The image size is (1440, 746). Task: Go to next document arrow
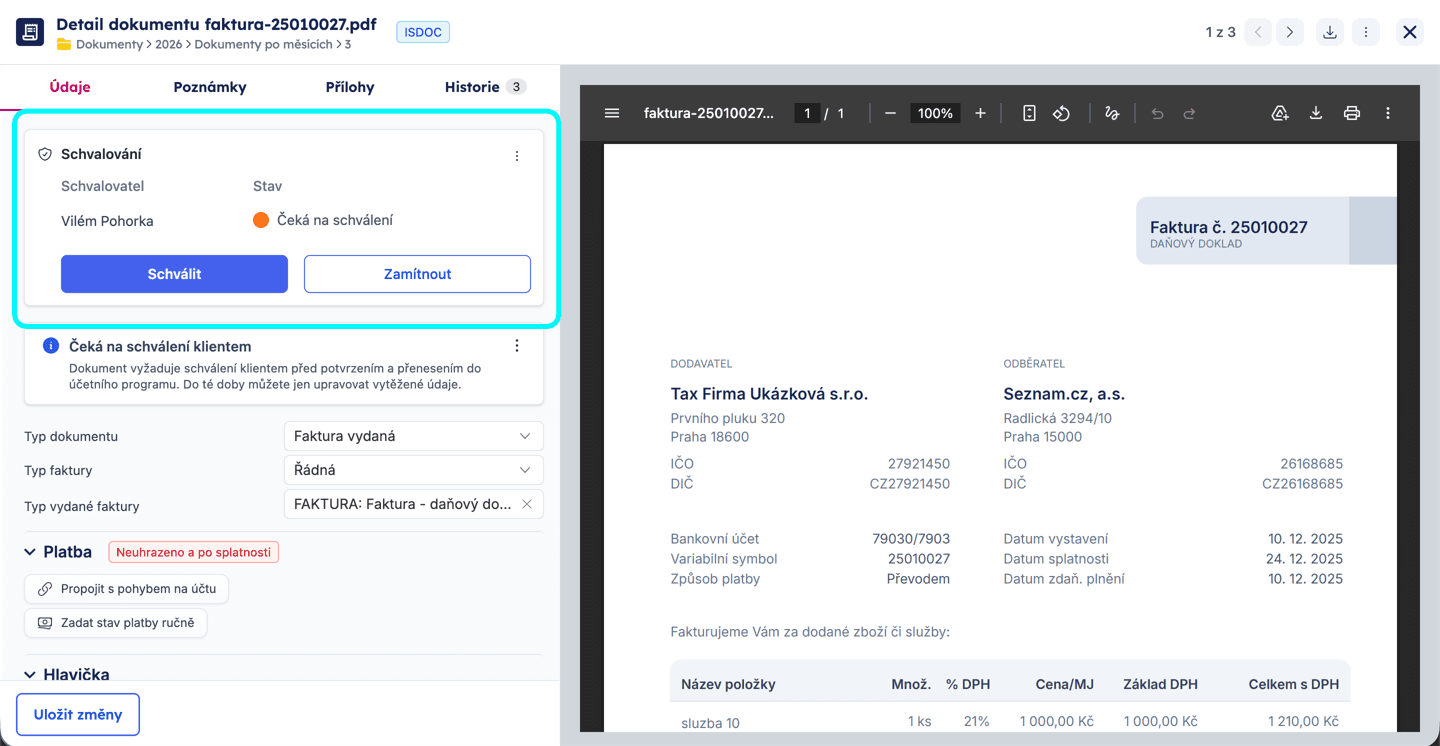(x=1290, y=32)
